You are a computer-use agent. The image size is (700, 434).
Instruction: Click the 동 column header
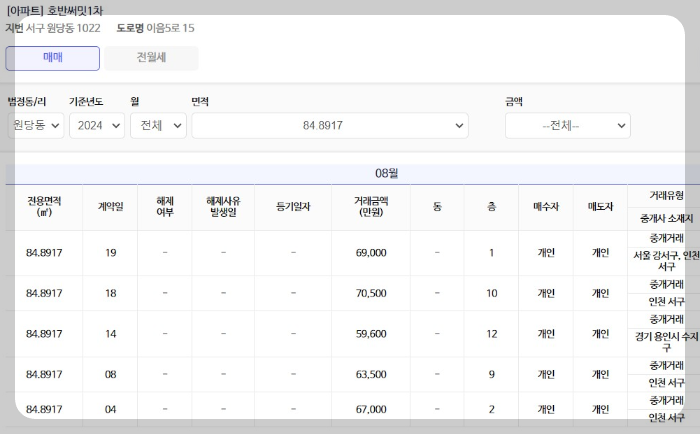pos(437,207)
